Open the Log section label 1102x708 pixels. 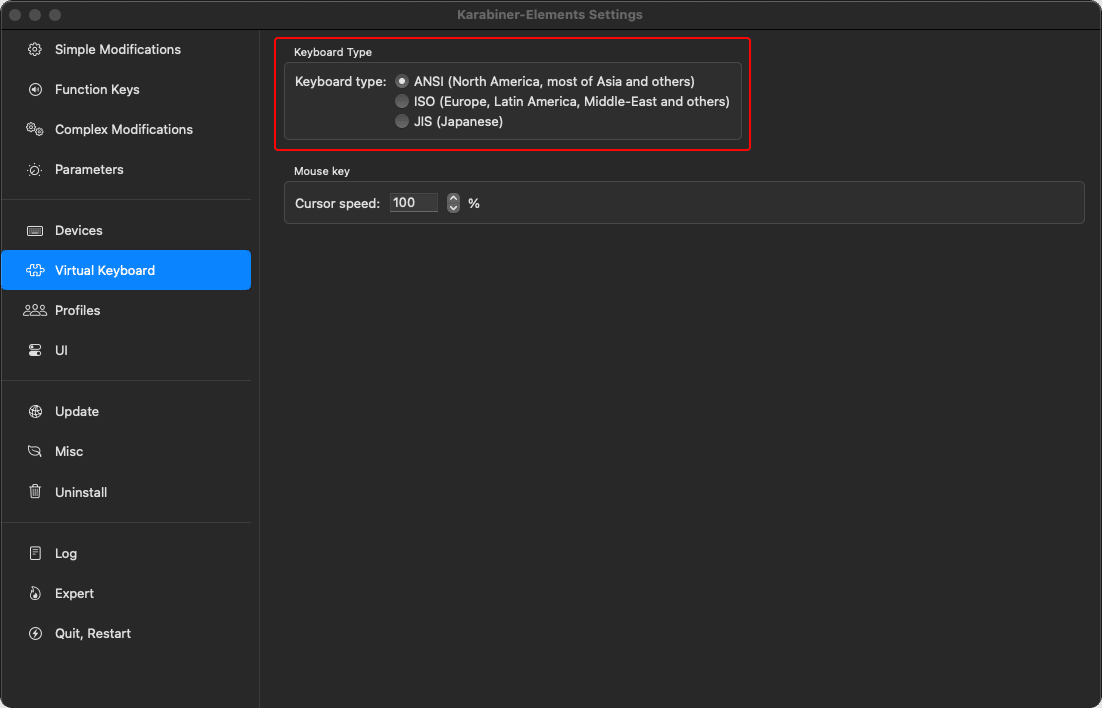66,553
